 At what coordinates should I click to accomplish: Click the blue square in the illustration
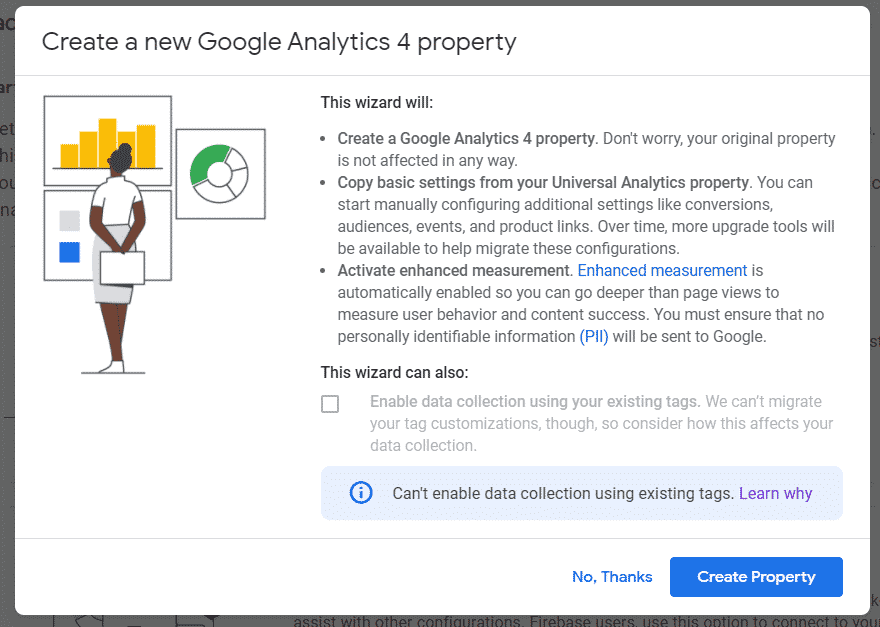tap(69, 252)
